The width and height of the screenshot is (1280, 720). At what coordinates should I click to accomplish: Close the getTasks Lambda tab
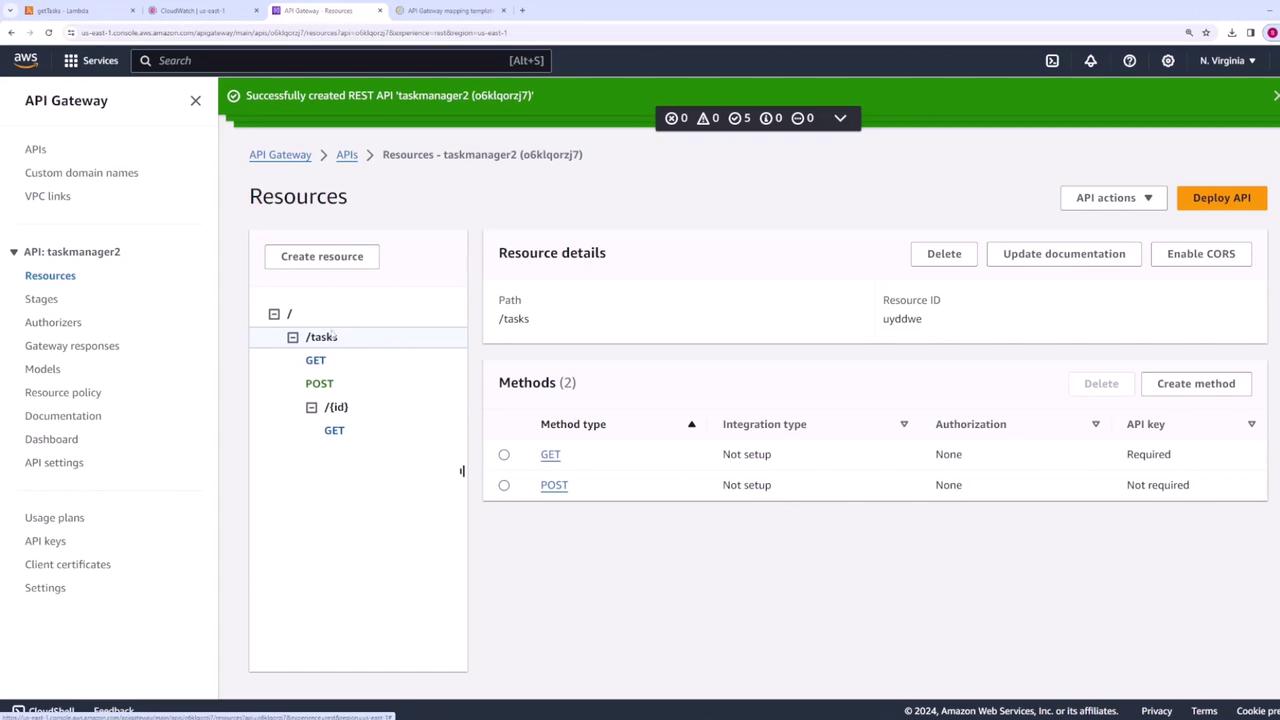pos(132,10)
